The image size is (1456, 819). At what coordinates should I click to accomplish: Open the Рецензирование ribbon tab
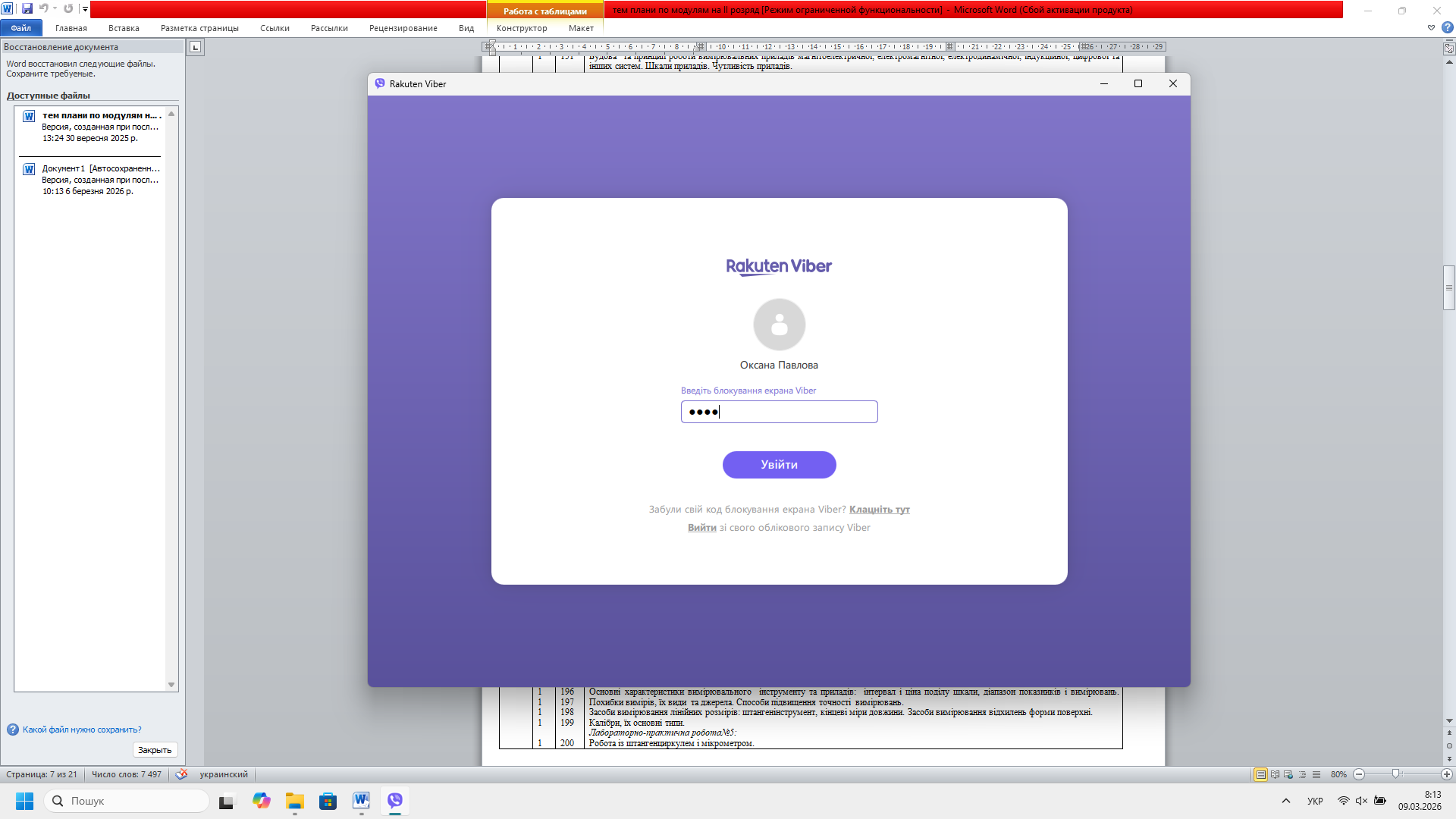(x=403, y=28)
